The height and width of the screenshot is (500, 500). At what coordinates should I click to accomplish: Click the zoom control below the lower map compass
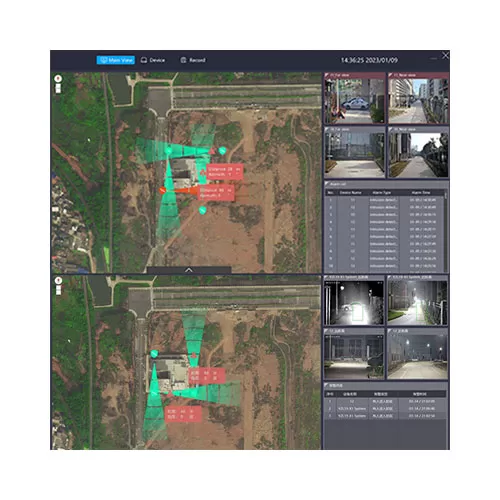click(58, 290)
